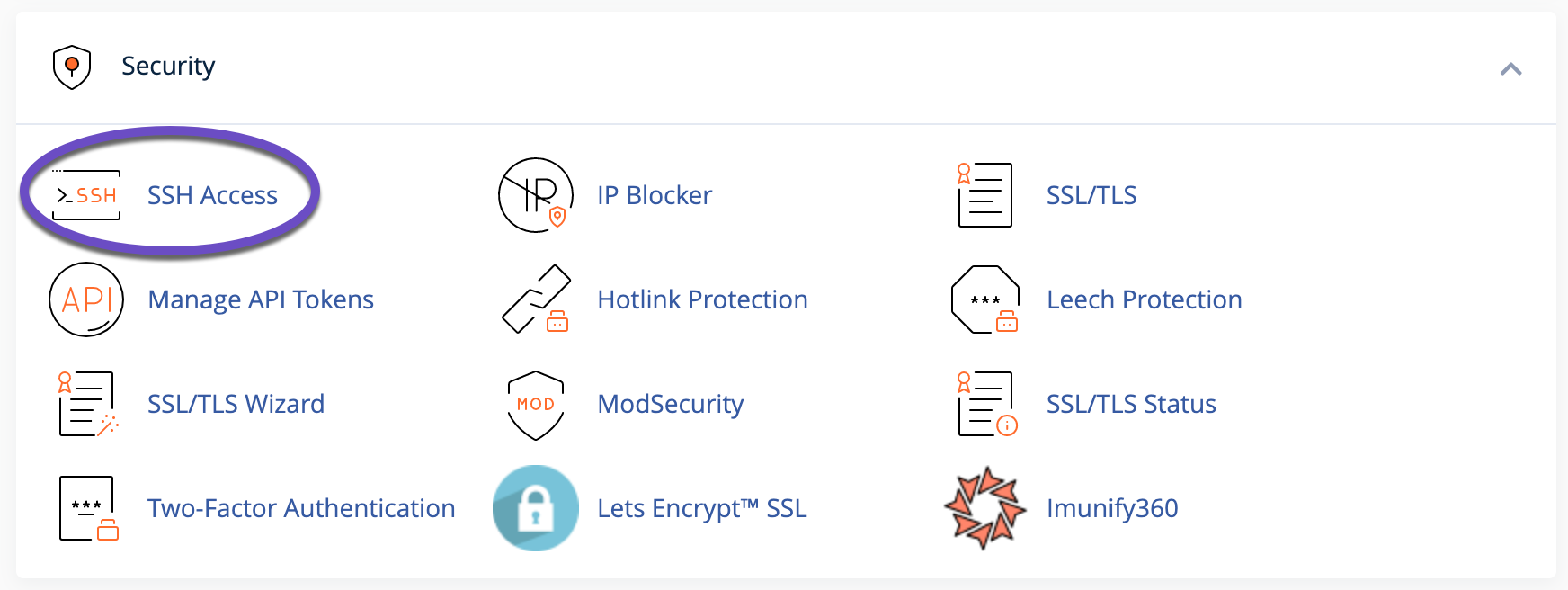Click the Two-Factor Authentication icon

[x=85, y=508]
